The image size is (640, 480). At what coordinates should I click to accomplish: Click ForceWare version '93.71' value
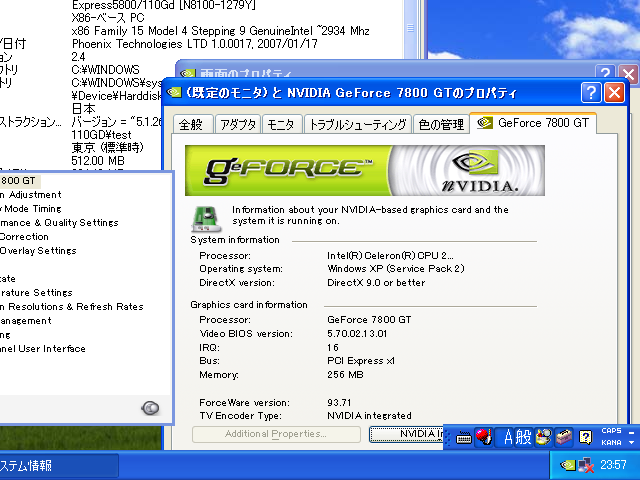pyautogui.click(x=339, y=402)
